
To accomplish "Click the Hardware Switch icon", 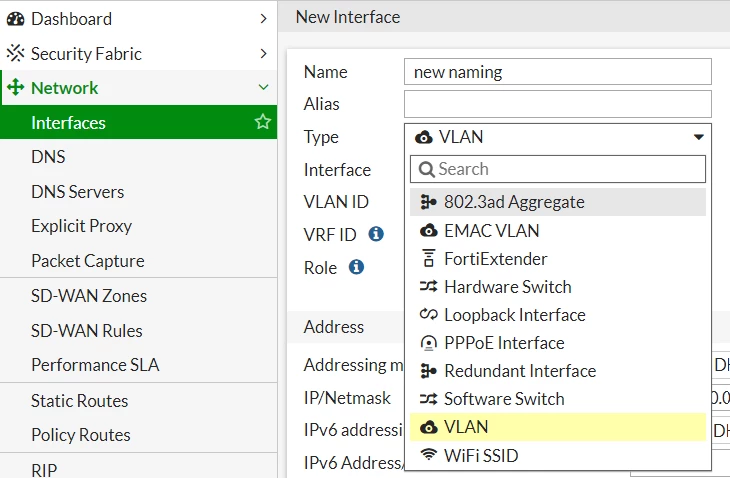I will click(428, 286).
